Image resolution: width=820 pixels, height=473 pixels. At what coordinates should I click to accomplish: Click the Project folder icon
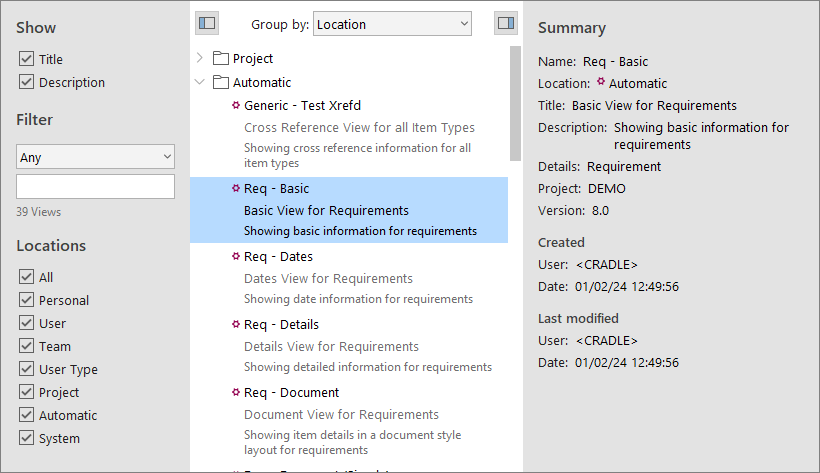point(221,58)
